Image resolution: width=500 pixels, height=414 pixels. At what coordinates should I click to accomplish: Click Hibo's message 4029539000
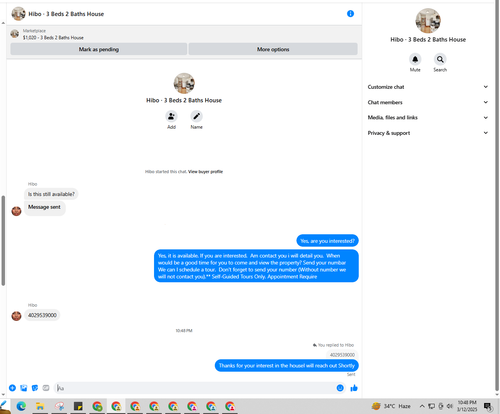tap(42, 315)
